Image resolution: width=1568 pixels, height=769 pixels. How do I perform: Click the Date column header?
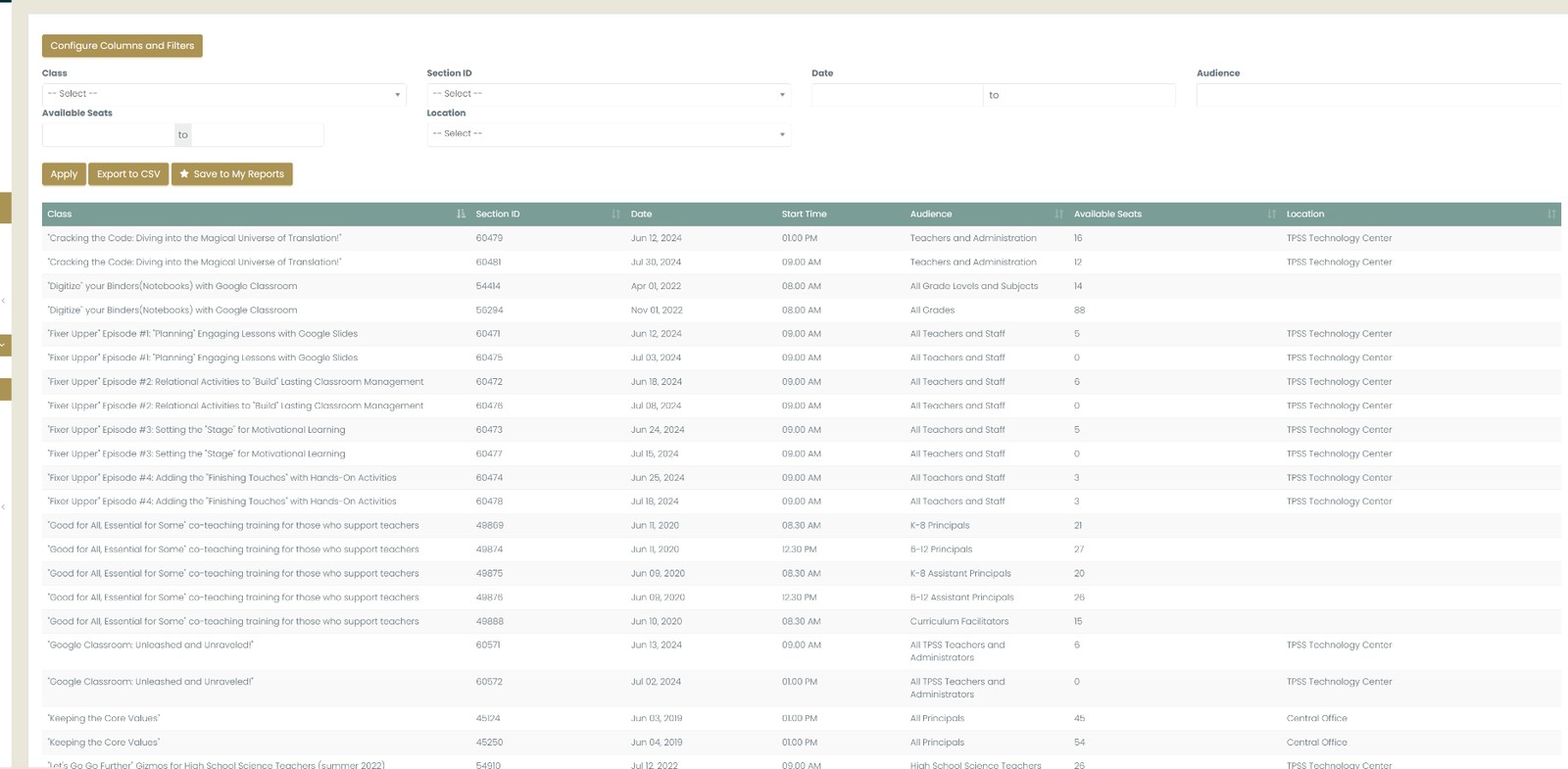click(x=642, y=214)
